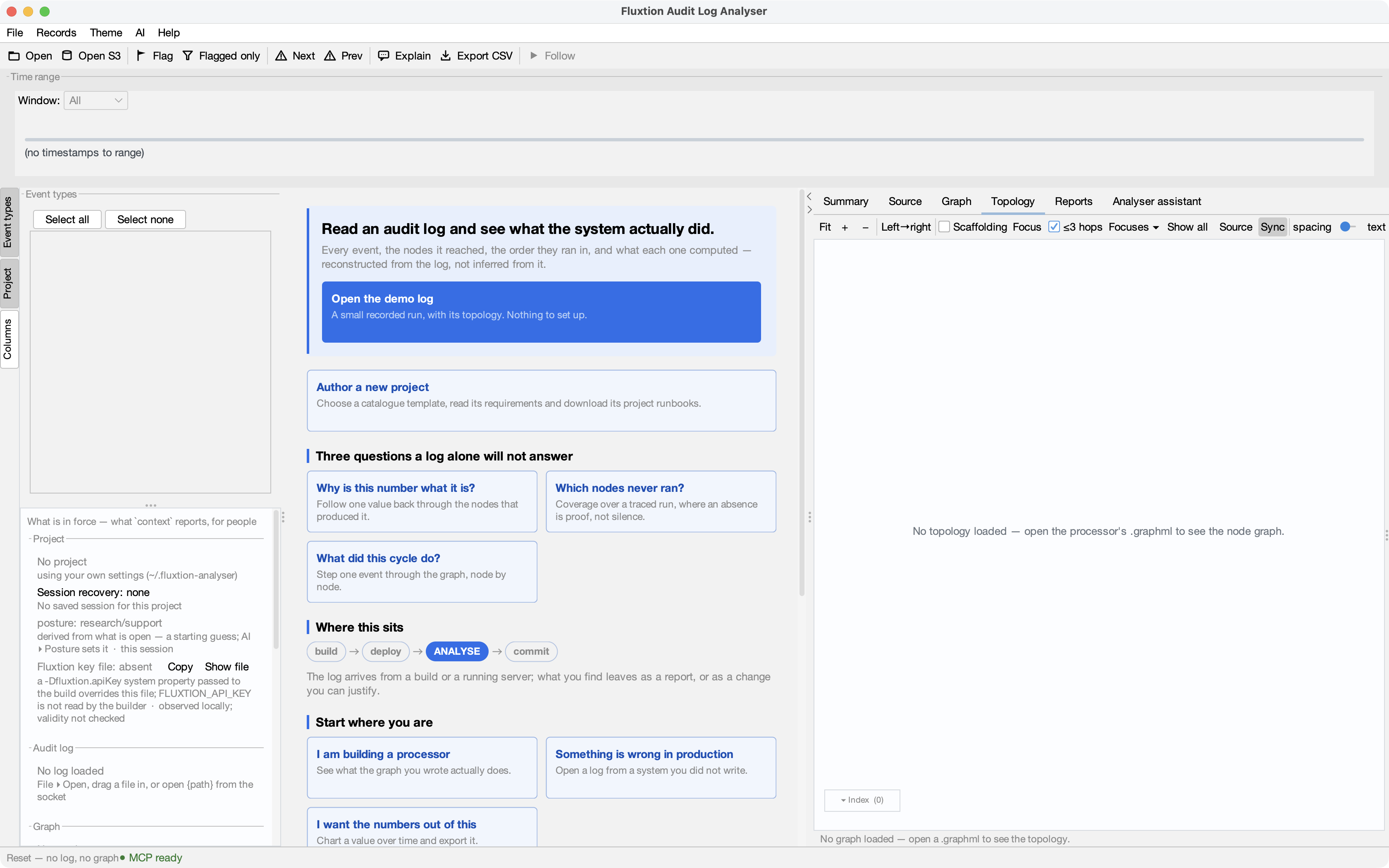The height and width of the screenshot is (868, 1389).
Task: Click Source button in the topology toolbar
Action: pos(1235,227)
